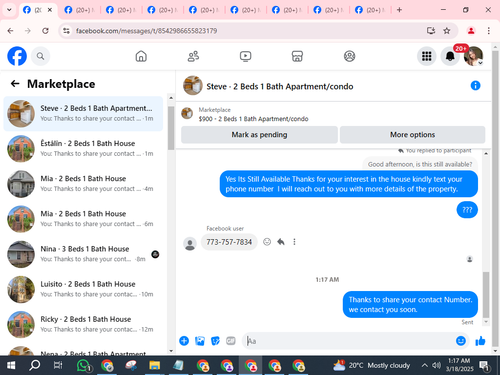Switch to the second Facebook tab

pos(79,10)
